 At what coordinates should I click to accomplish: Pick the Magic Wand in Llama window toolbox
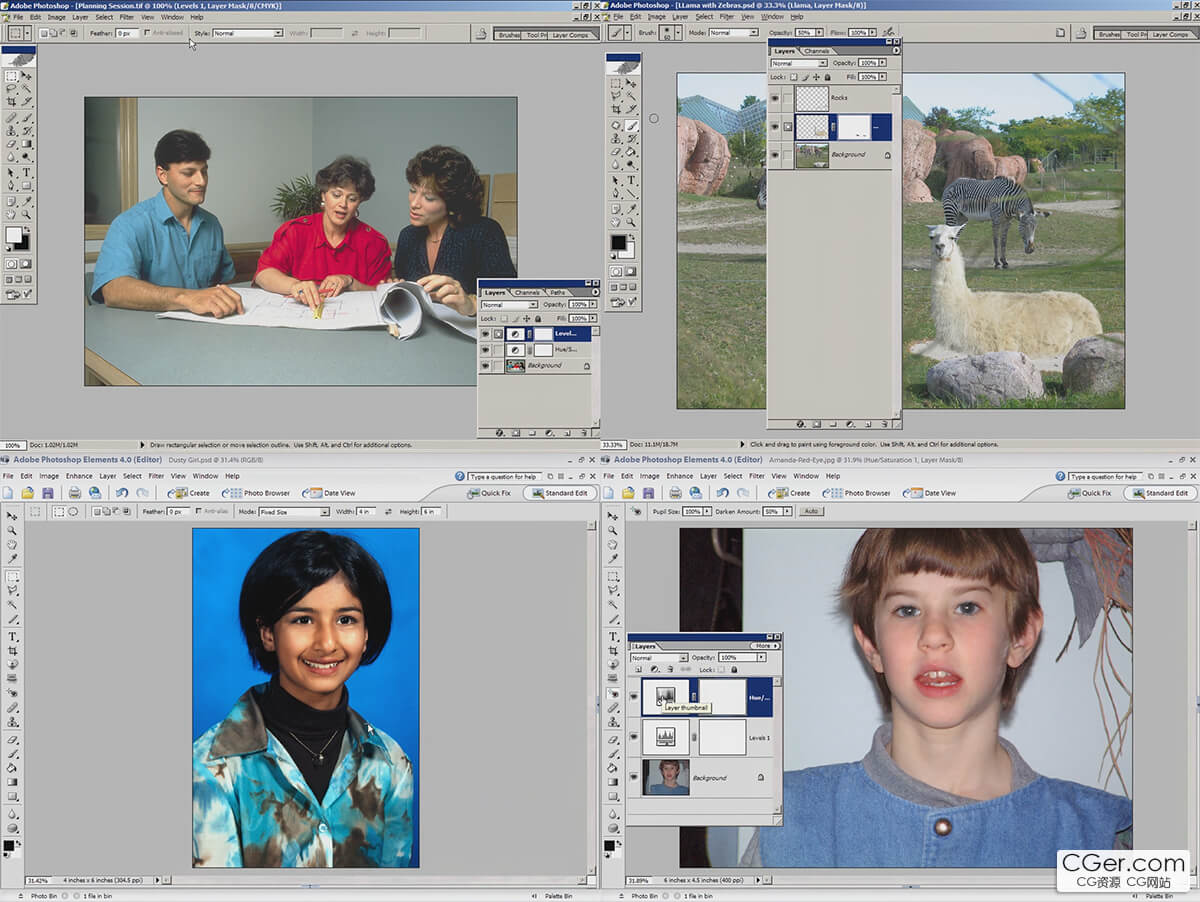[630, 95]
